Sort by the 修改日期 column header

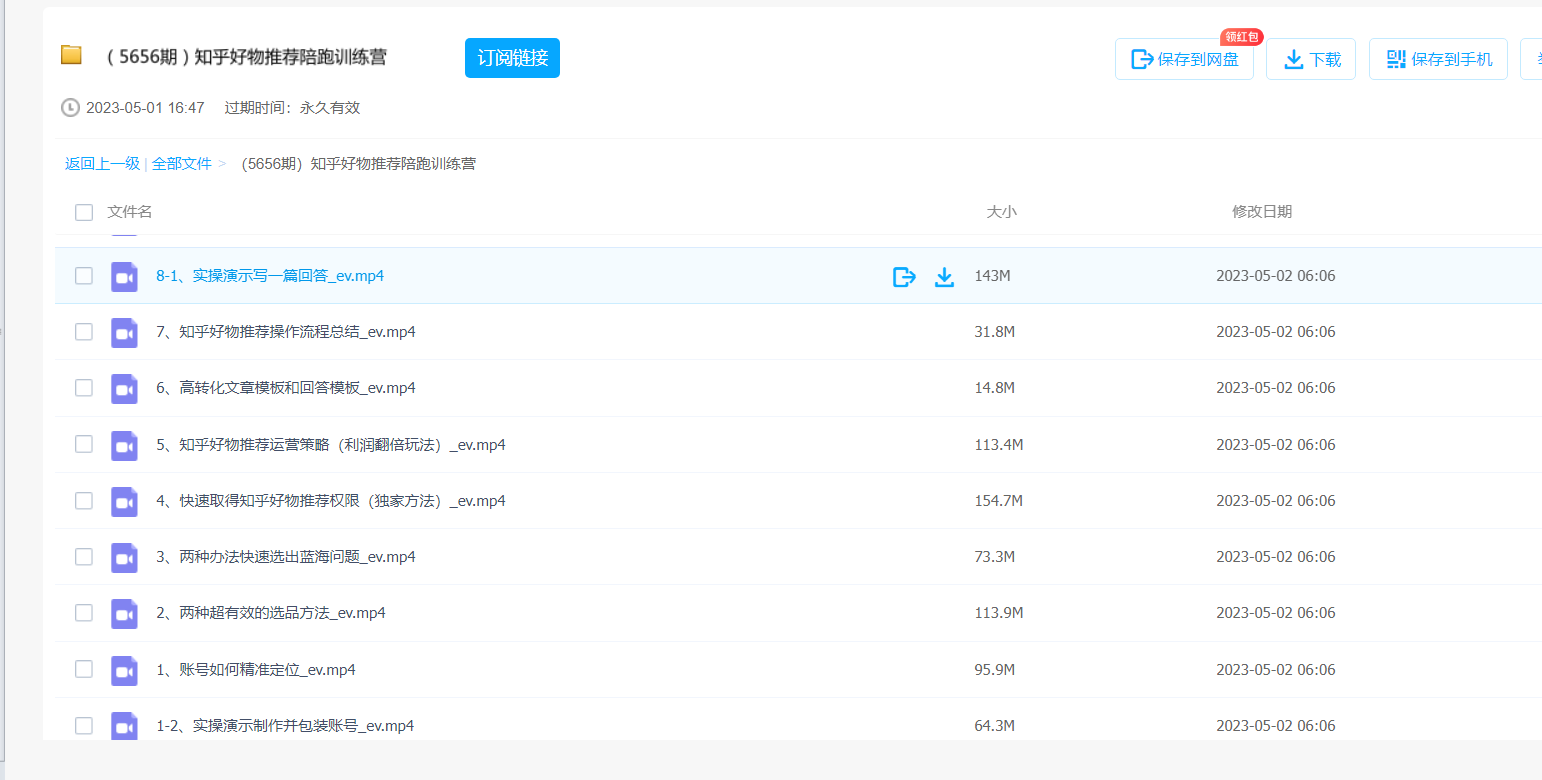pos(1262,212)
